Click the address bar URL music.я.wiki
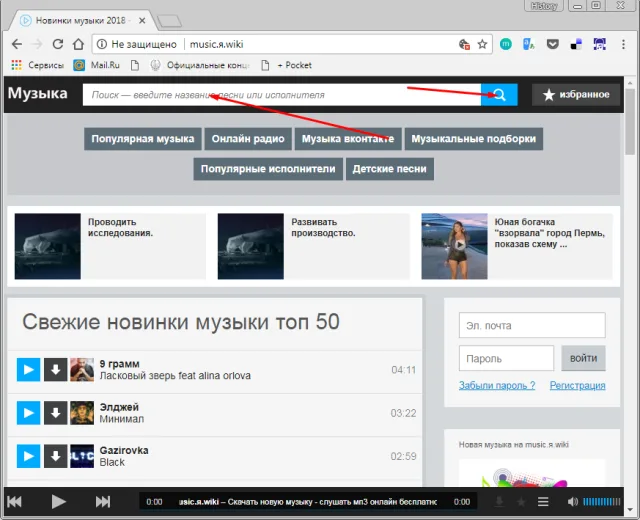Image resolution: width=640 pixels, height=520 pixels. coord(216,44)
